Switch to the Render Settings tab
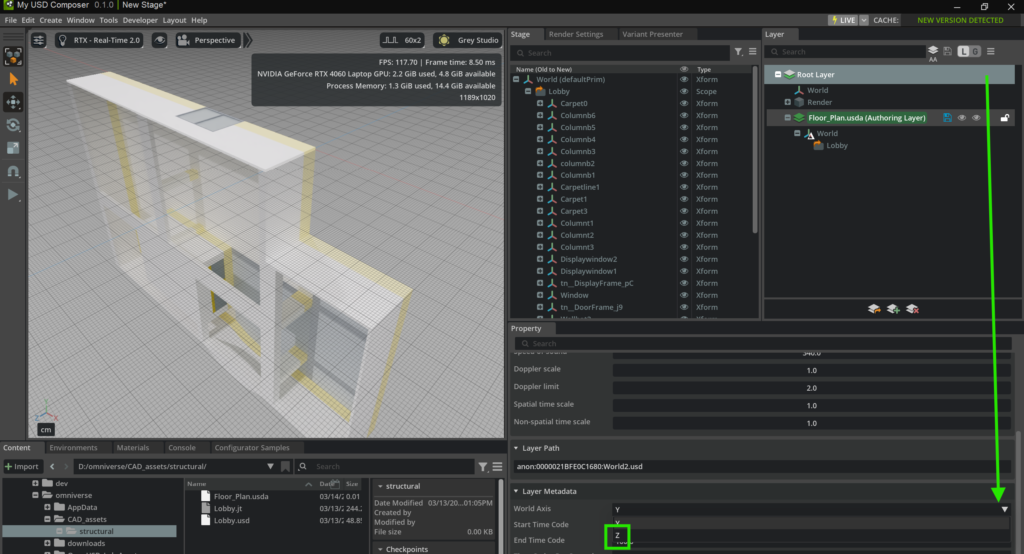Screen dimensions: 1024x554 pos(576,34)
